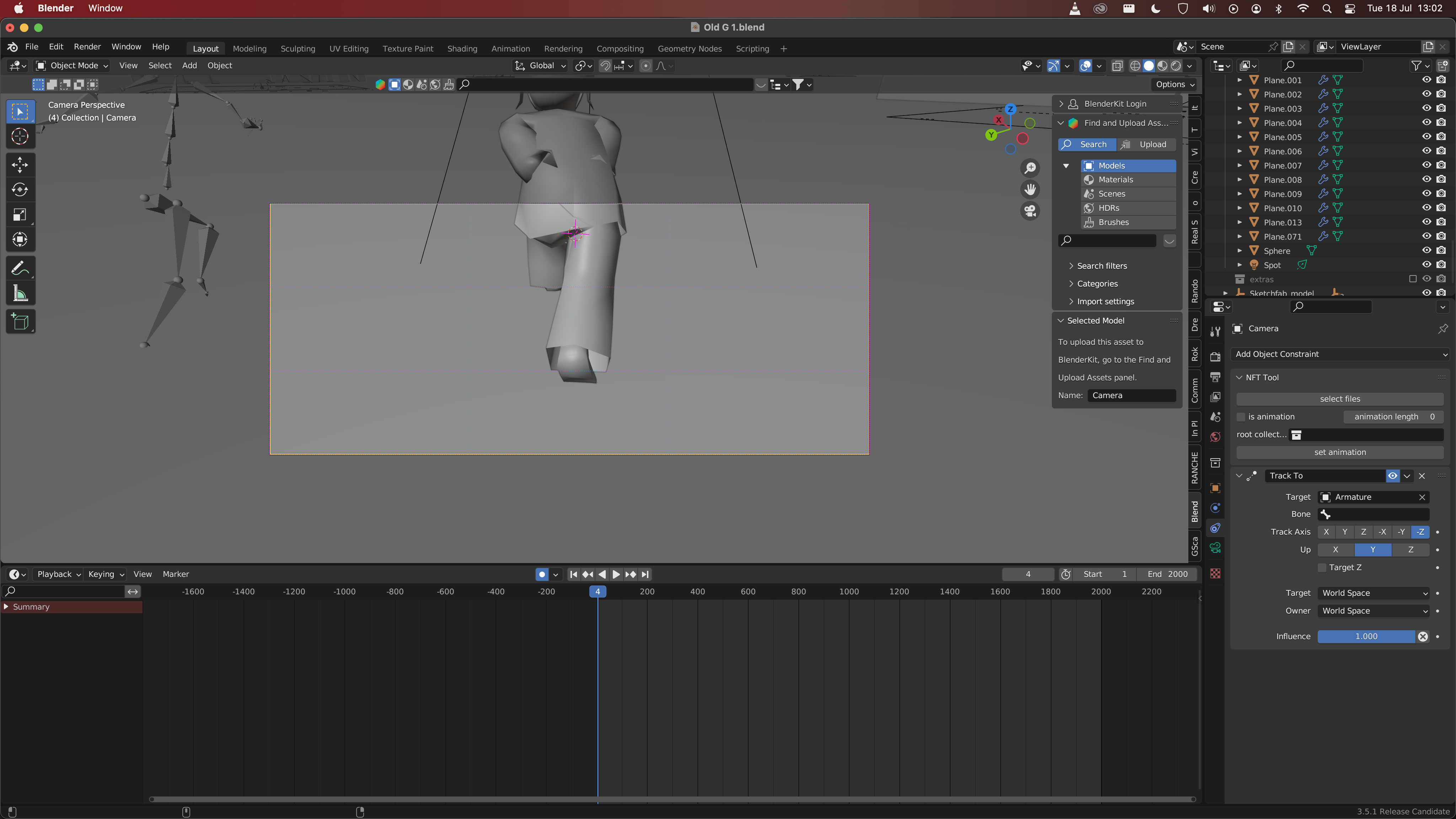The height and width of the screenshot is (819, 1456).
Task: Open Global transform orientation dropdown
Action: [x=540, y=65]
